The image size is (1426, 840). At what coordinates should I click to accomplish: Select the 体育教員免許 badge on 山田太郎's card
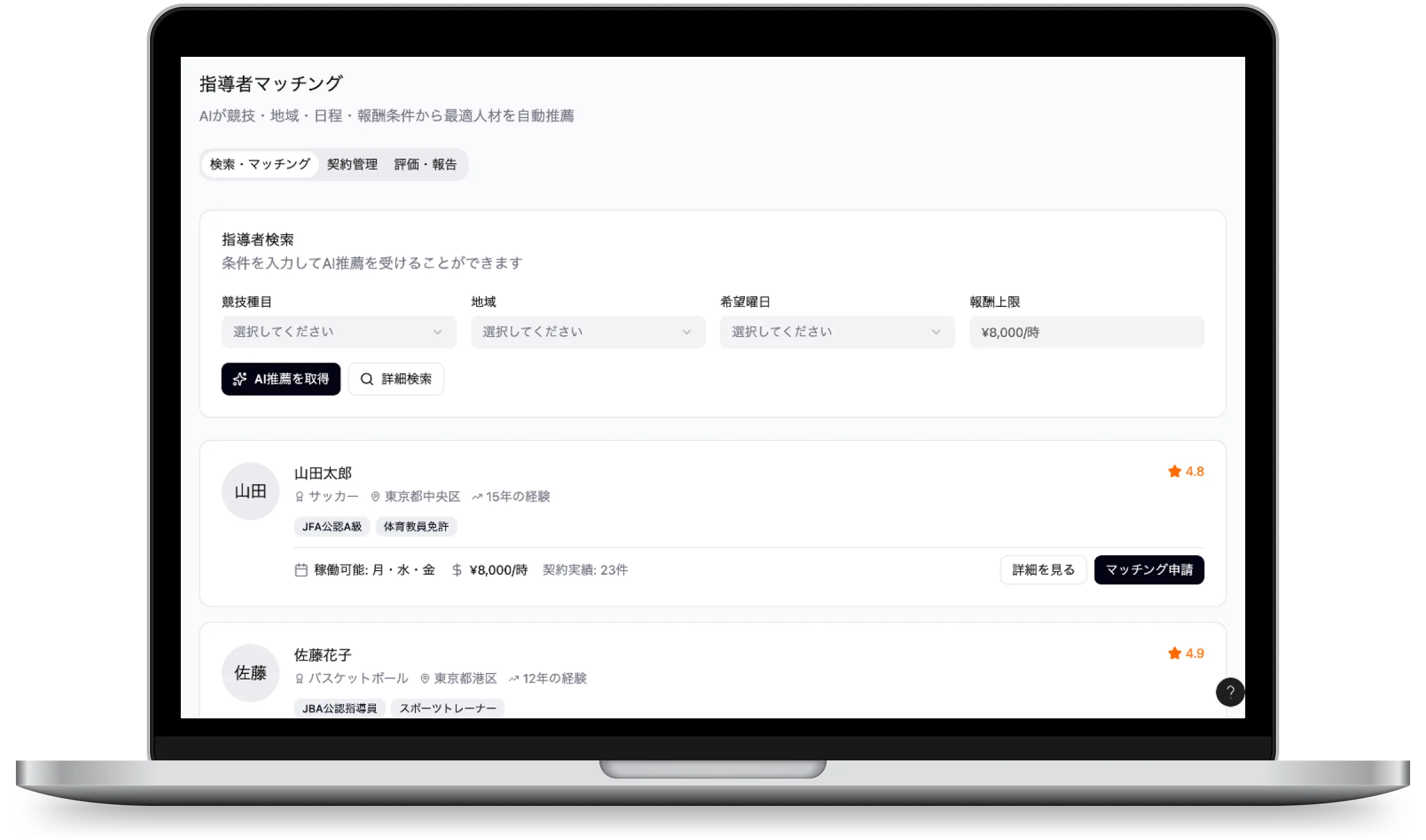[x=416, y=527]
